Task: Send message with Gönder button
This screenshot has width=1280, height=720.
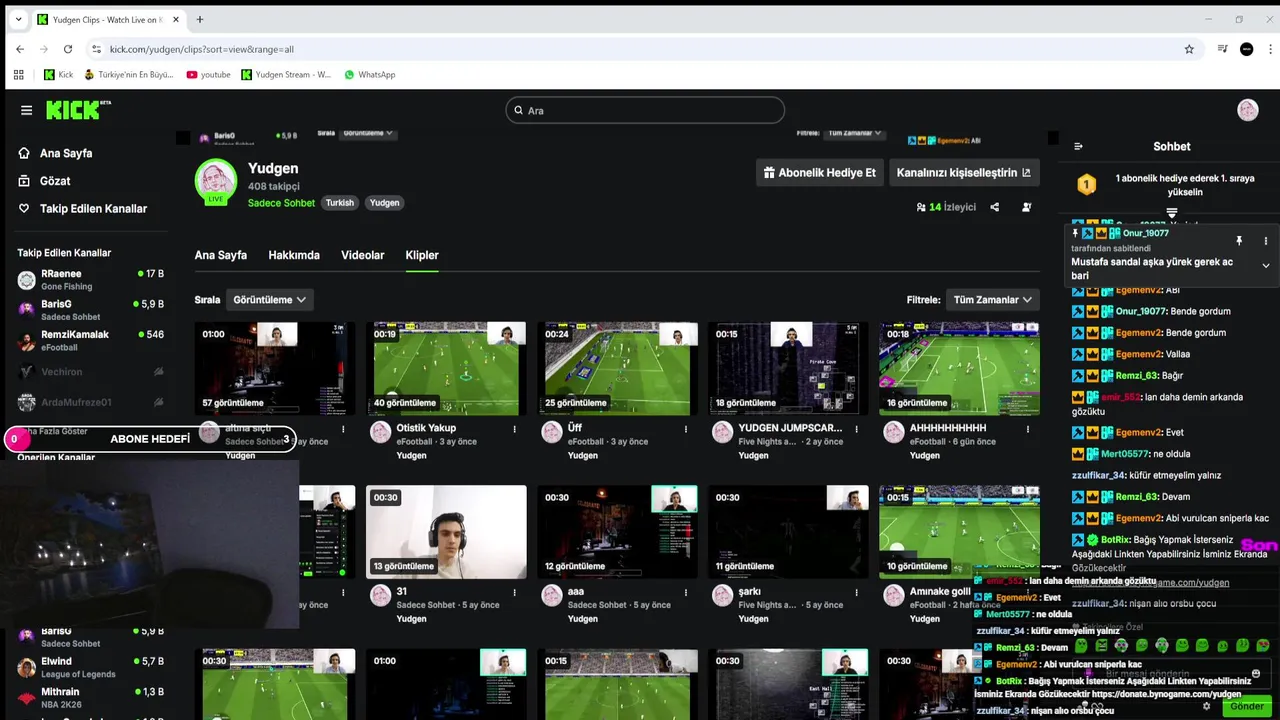Action: click(x=1246, y=706)
